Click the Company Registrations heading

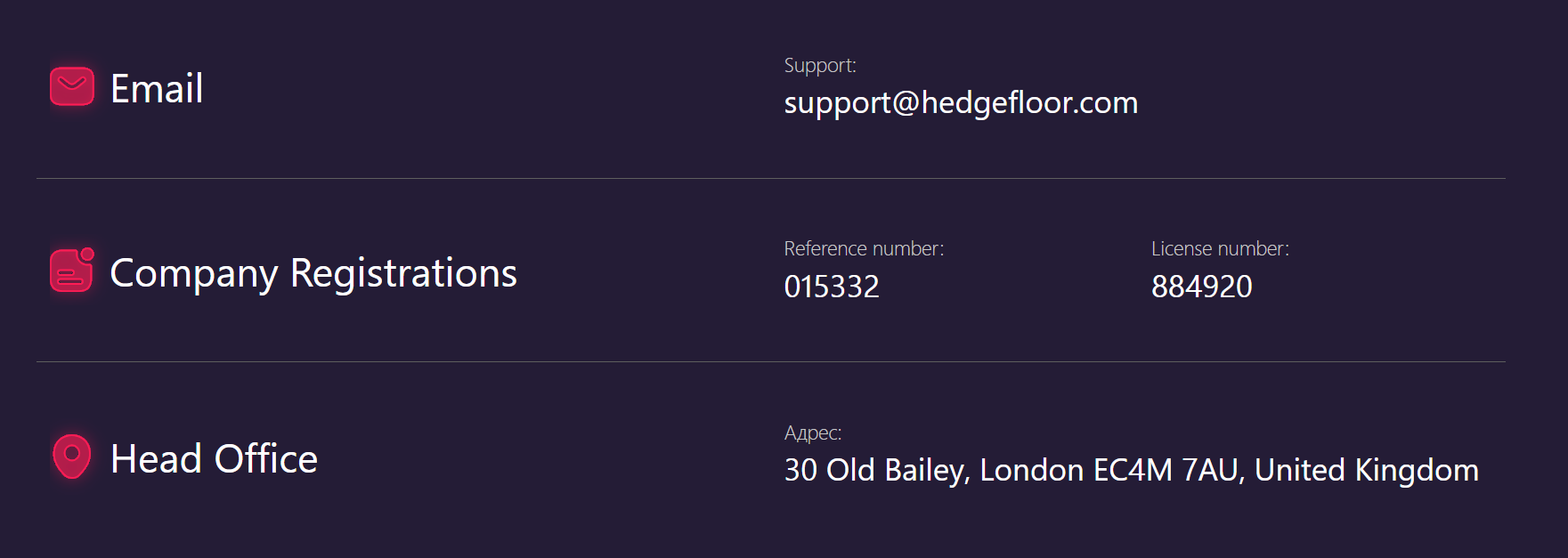click(x=313, y=273)
